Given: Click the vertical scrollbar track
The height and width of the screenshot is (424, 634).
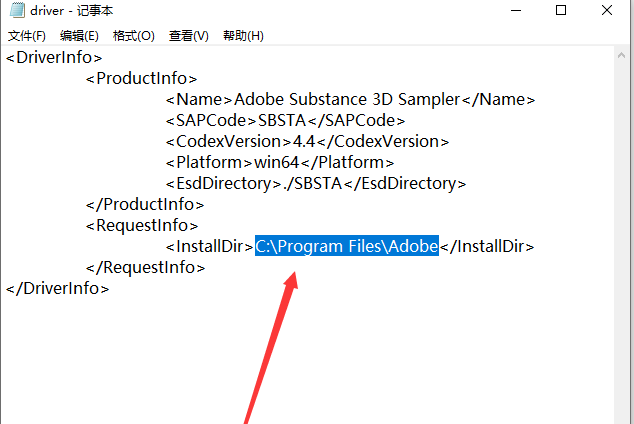Looking at the screenshot, I should click(621, 243).
